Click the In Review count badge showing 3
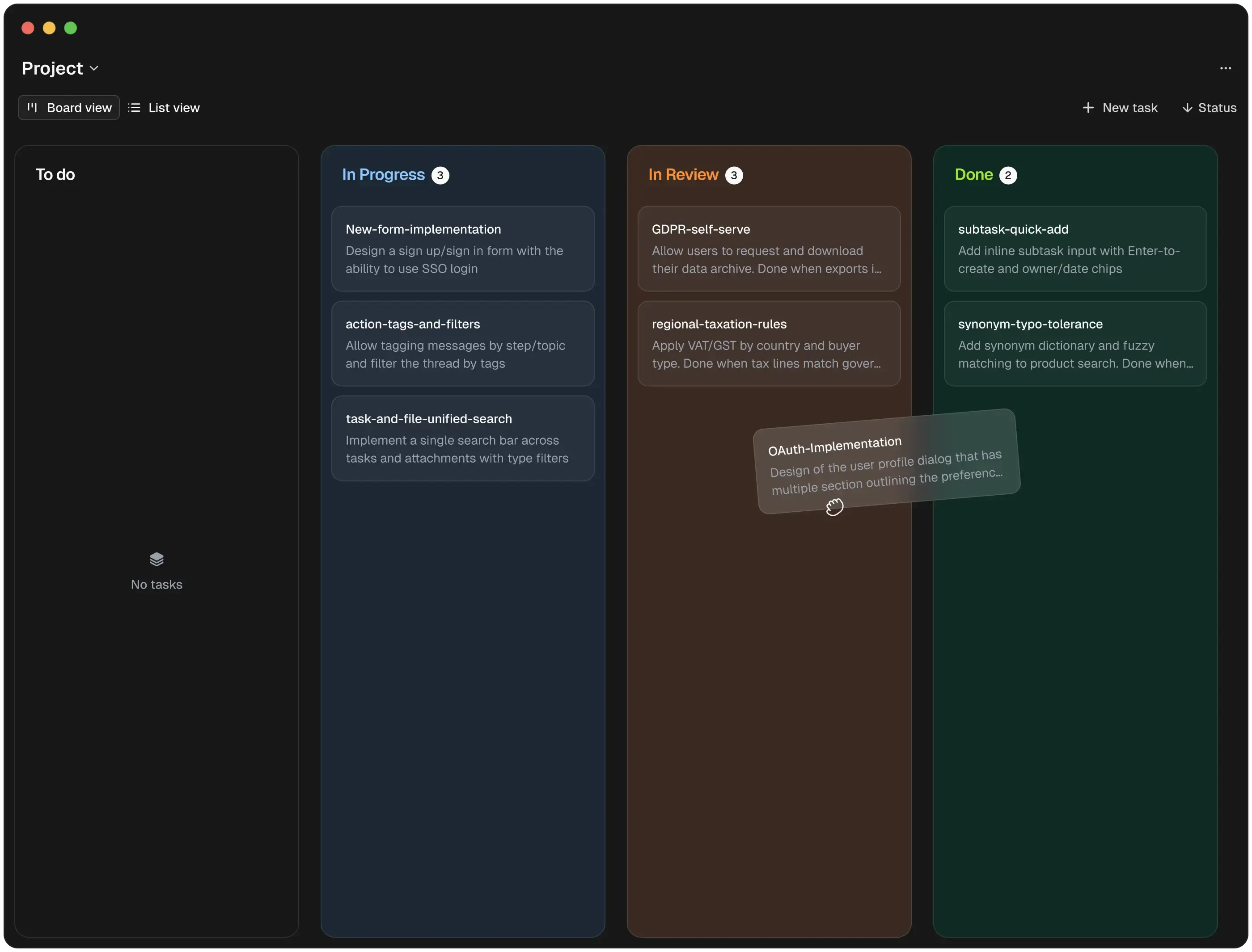 [x=735, y=175]
